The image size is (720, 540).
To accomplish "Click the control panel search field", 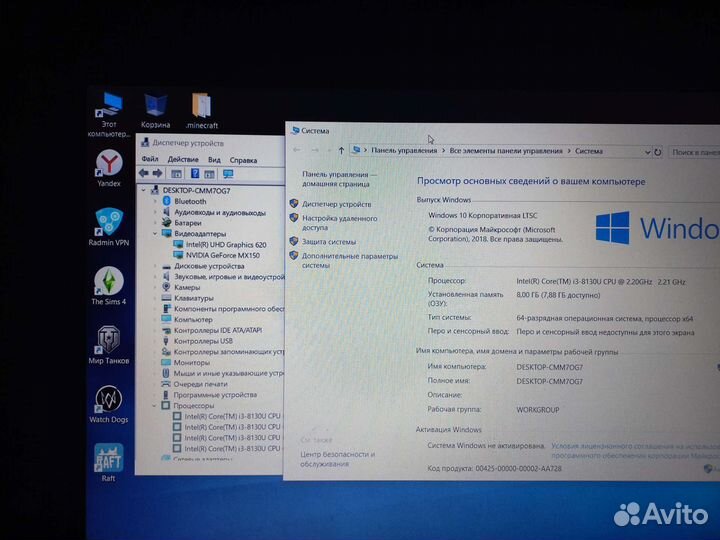I will [694, 152].
